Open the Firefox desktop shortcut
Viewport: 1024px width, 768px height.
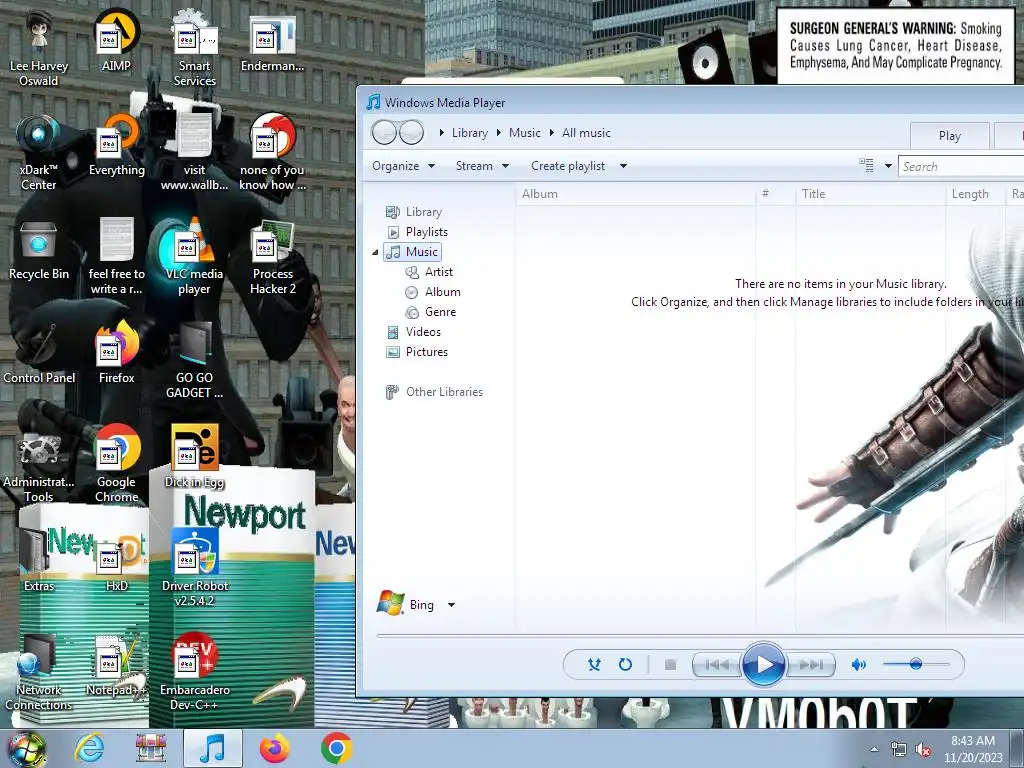(116, 353)
